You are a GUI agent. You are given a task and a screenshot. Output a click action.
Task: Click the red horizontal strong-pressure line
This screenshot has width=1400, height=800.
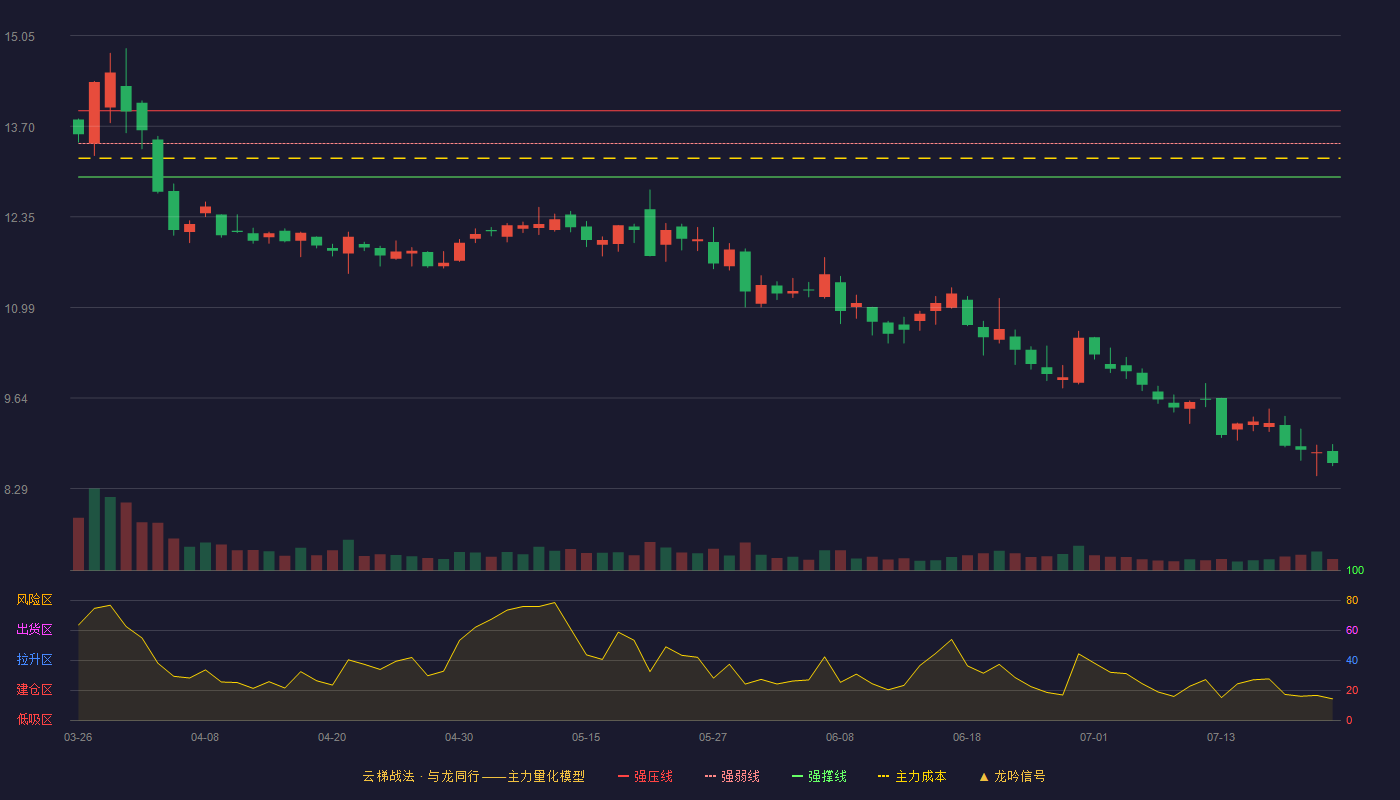[709, 110]
